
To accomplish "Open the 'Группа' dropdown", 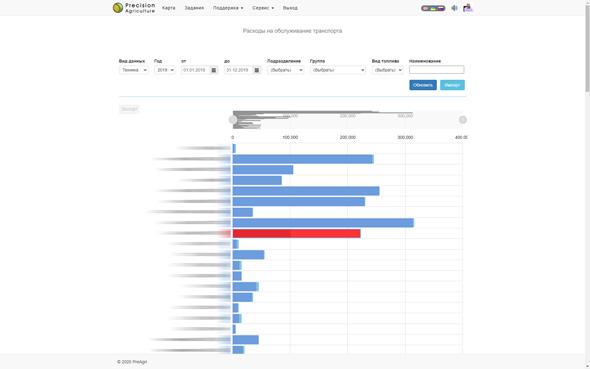I will (338, 70).
